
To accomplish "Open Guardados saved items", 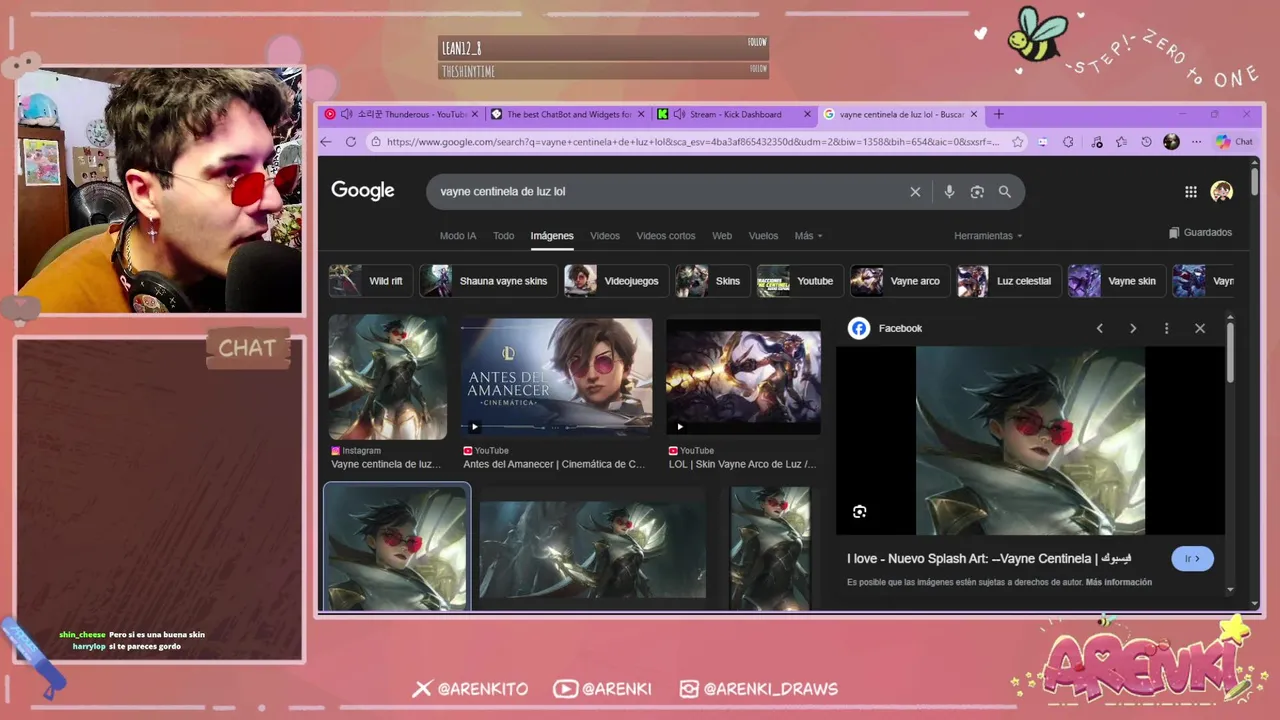I will [x=1200, y=232].
